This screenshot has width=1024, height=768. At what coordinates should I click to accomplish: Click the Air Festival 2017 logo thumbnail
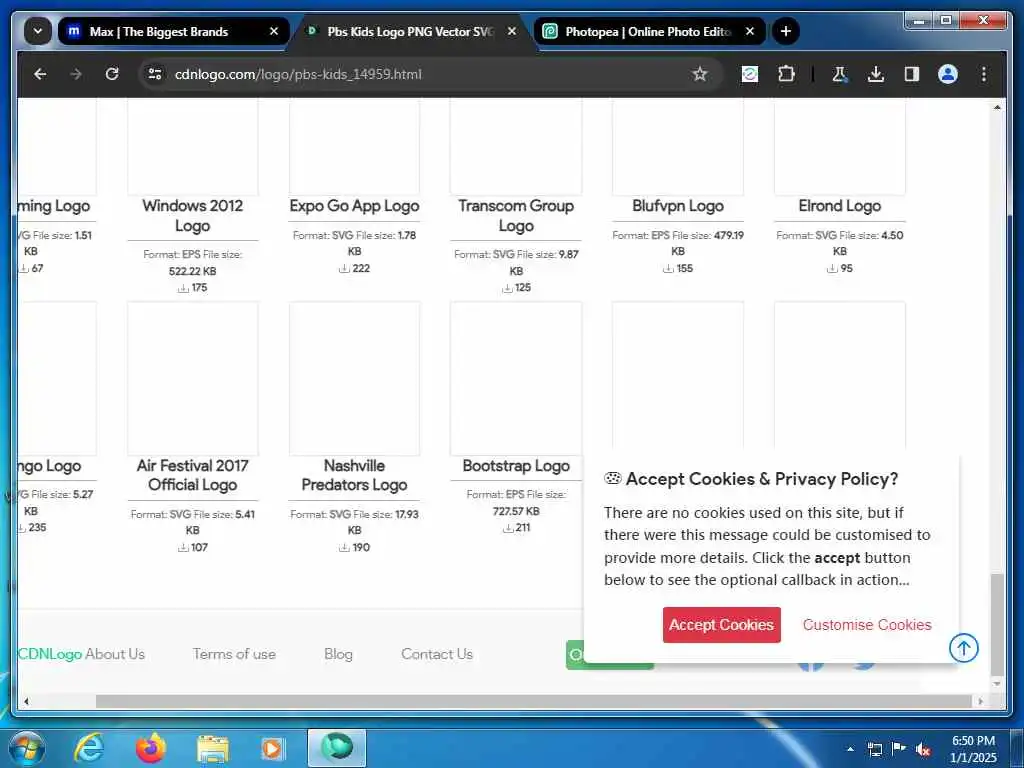point(193,378)
